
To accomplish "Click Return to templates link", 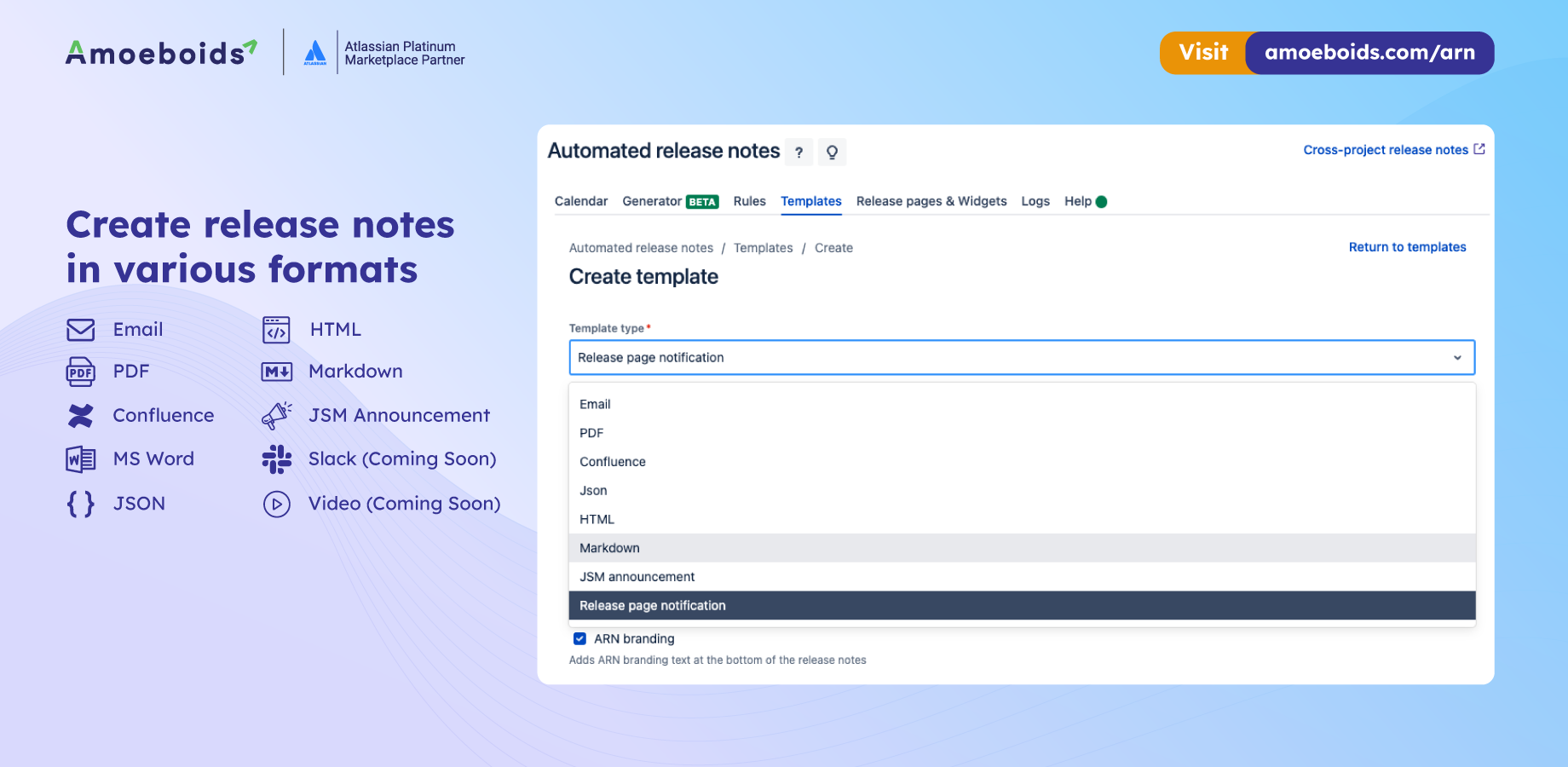I will coord(1408,247).
